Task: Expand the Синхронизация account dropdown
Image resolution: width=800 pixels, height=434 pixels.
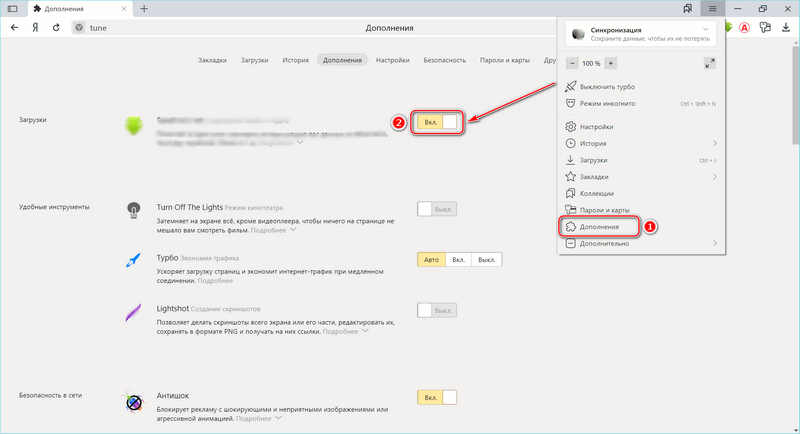Action: [706, 30]
